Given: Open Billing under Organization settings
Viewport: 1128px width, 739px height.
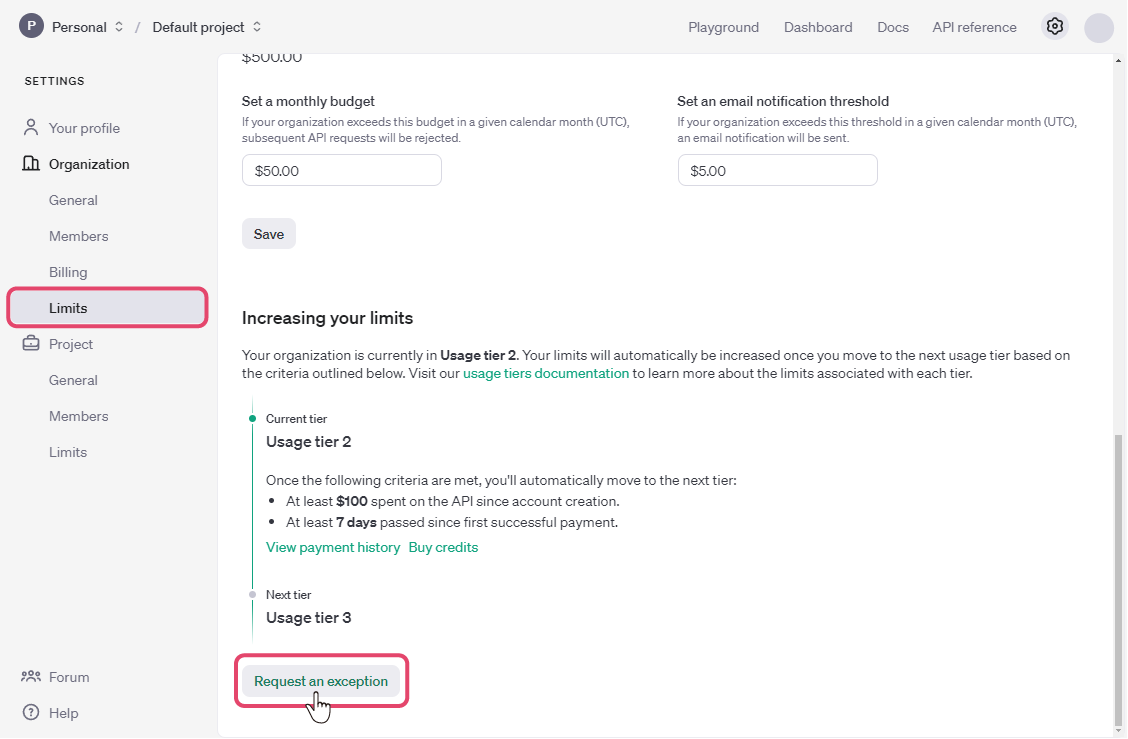Looking at the screenshot, I should [x=68, y=272].
